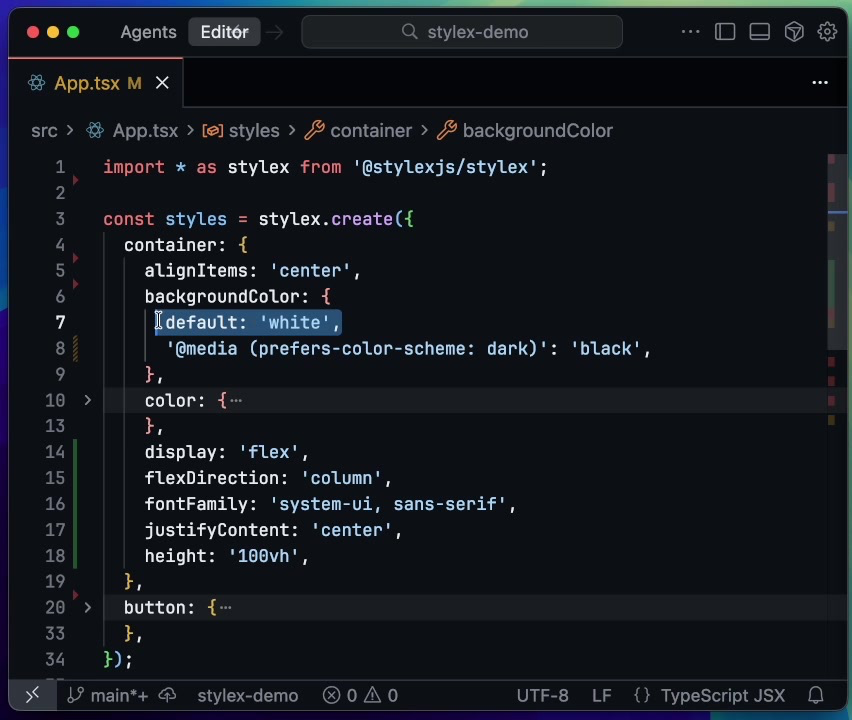Click the editor actions ellipsis above the code
852x720 pixels.
click(820, 83)
